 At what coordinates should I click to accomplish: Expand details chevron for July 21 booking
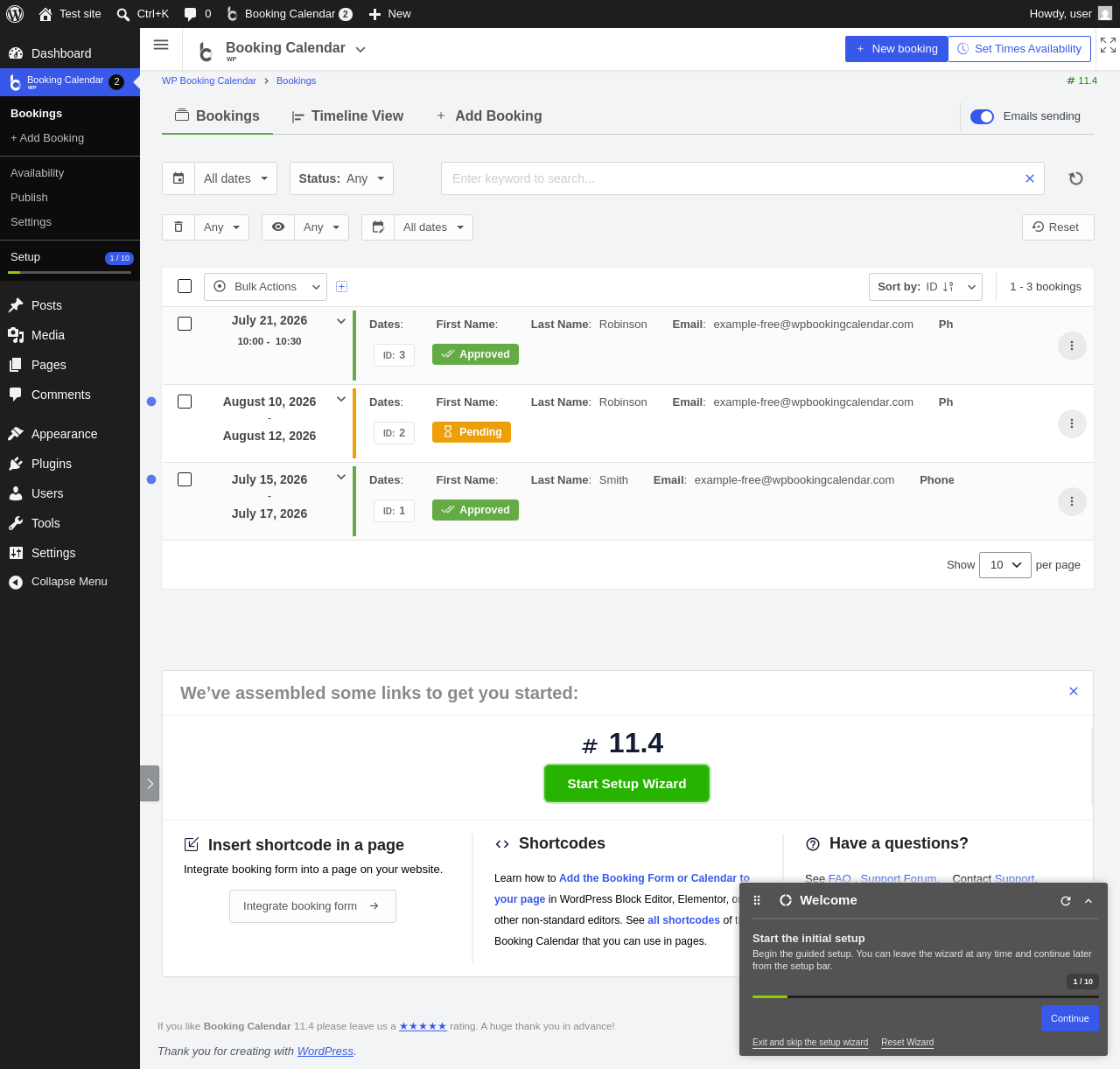(341, 321)
